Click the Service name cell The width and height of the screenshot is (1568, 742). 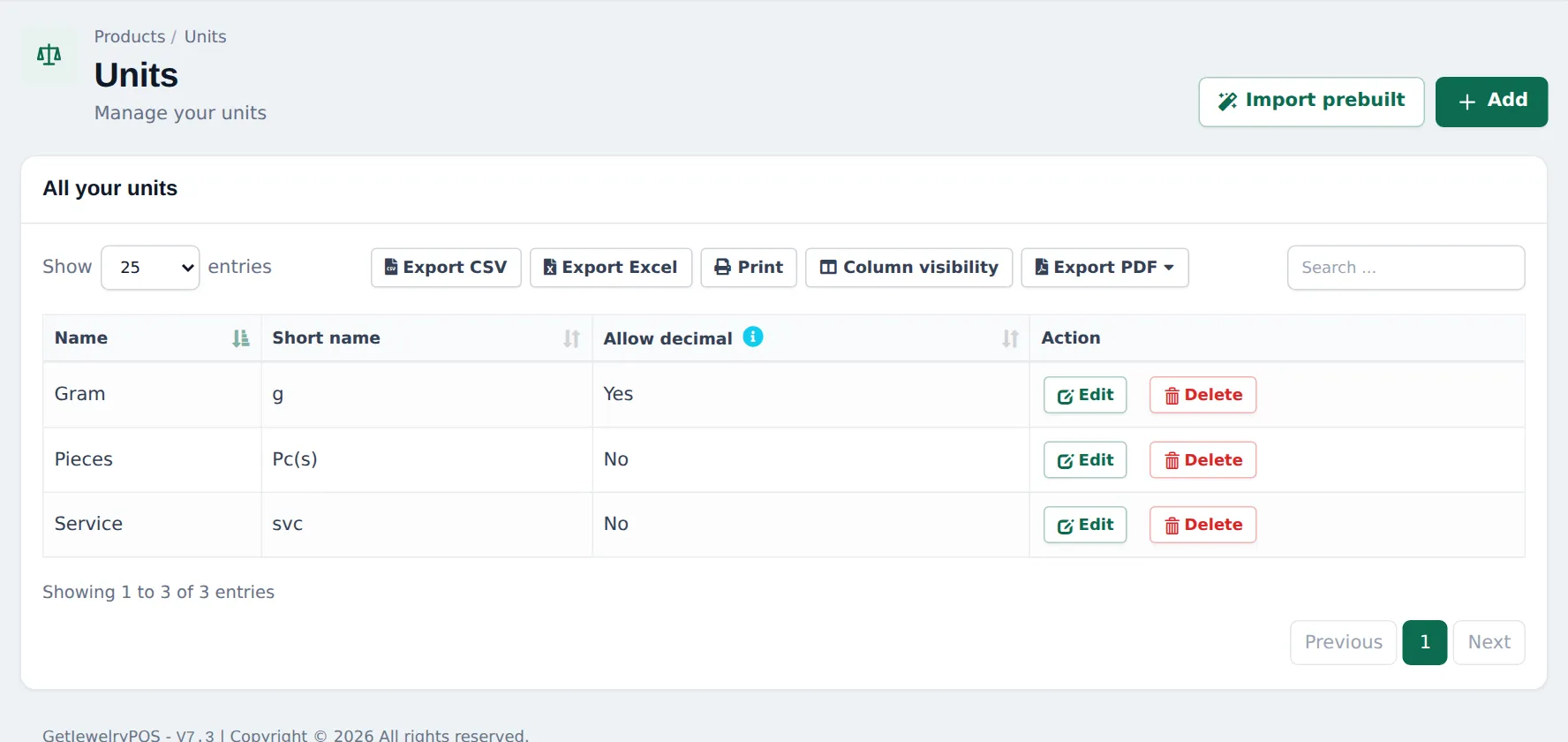[x=152, y=525]
